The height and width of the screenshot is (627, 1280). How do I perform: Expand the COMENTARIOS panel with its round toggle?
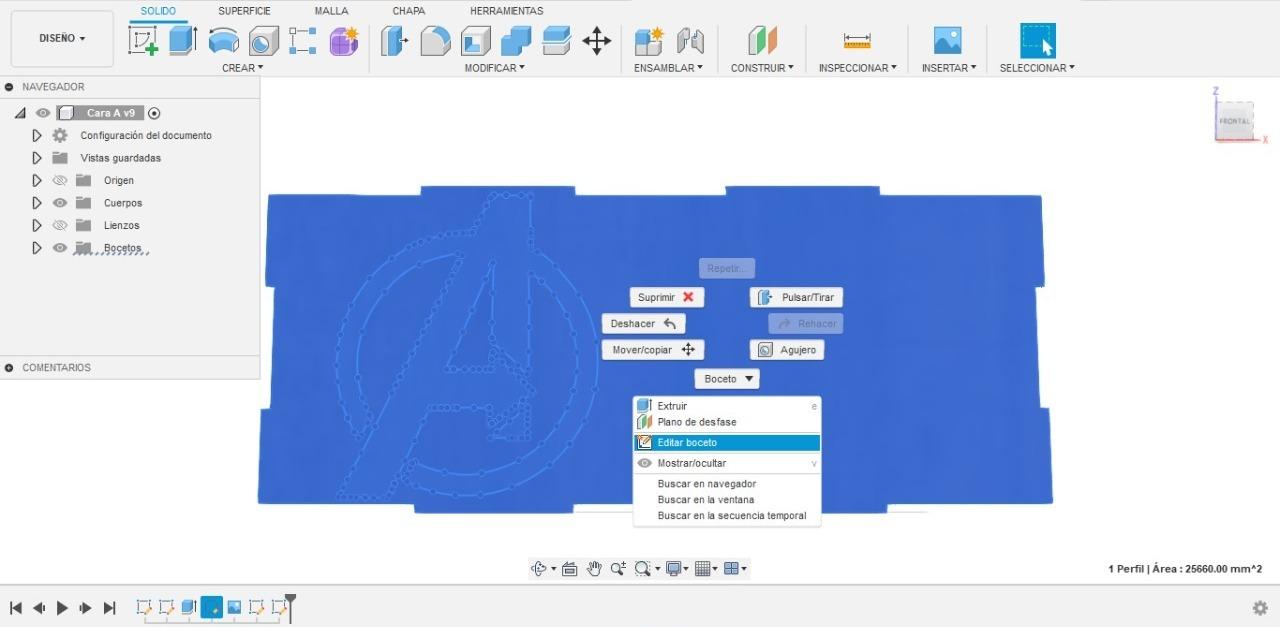tap(9, 368)
